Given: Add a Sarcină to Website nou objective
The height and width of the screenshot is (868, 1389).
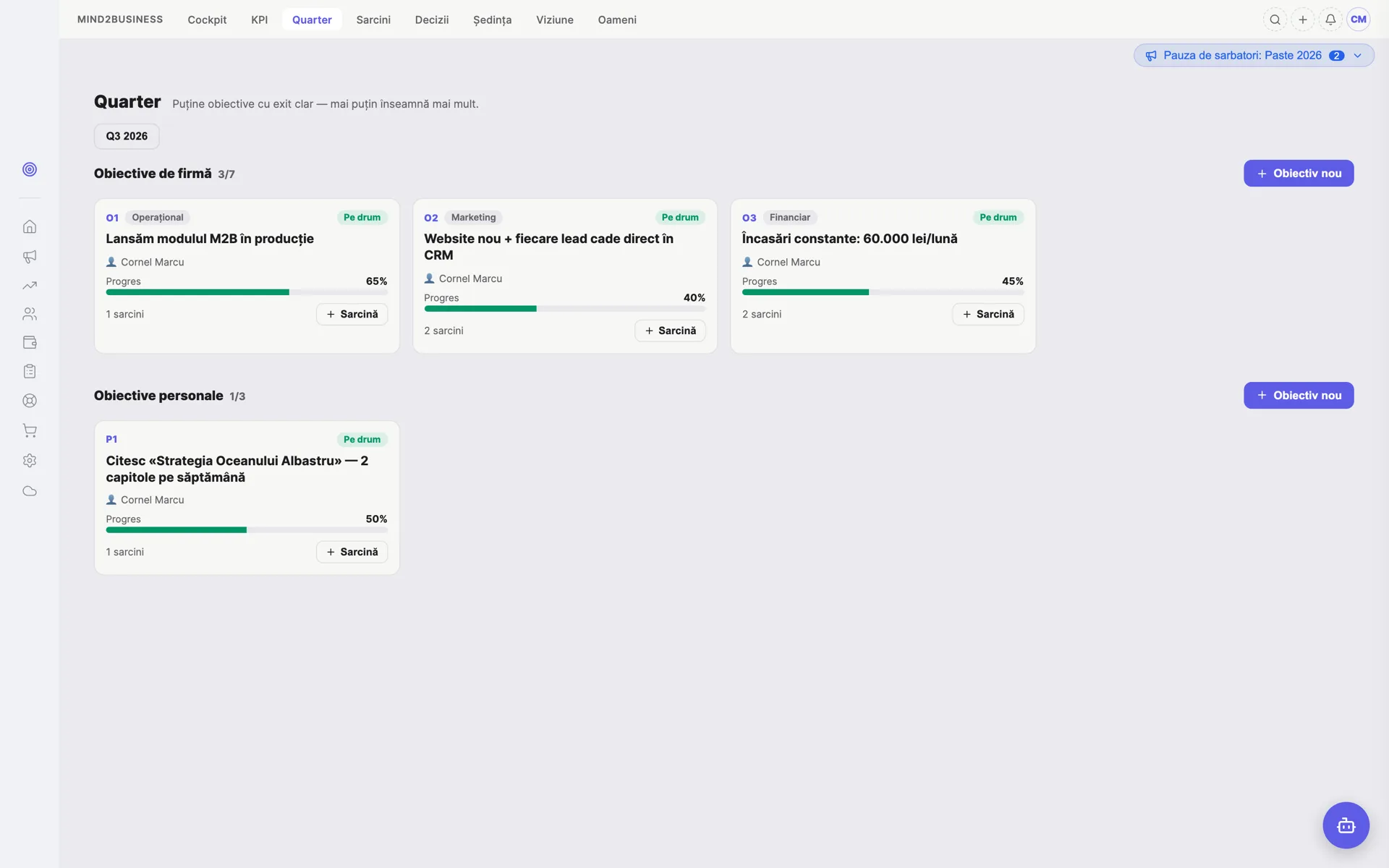Looking at the screenshot, I should [x=670, y=331].
